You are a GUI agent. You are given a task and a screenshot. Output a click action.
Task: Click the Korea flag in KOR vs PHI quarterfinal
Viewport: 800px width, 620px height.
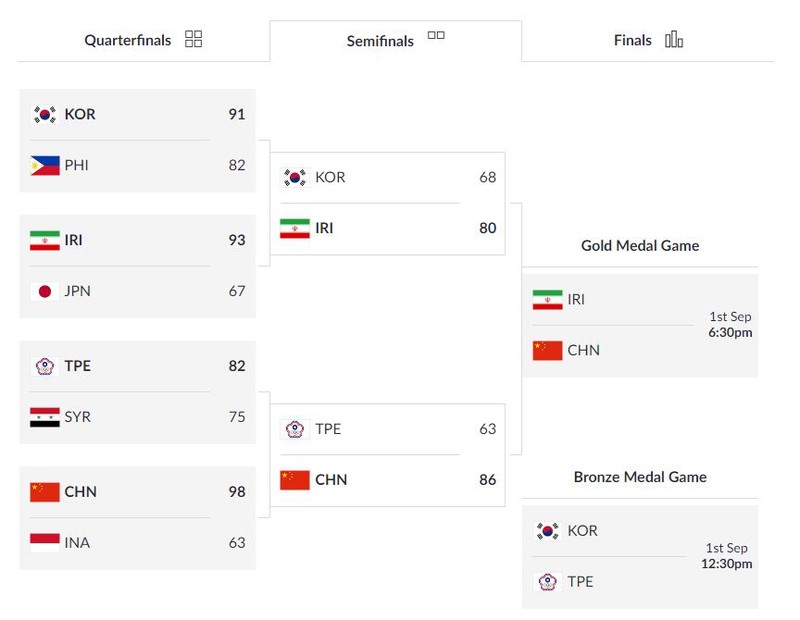click(45, 114)
